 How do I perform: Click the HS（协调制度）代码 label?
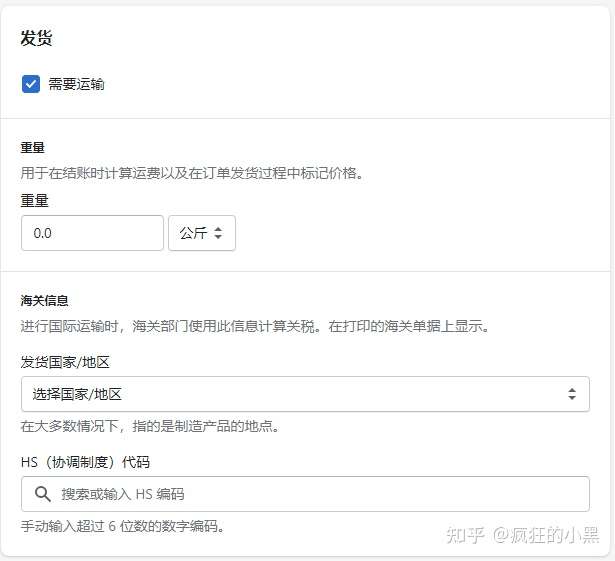85,462
